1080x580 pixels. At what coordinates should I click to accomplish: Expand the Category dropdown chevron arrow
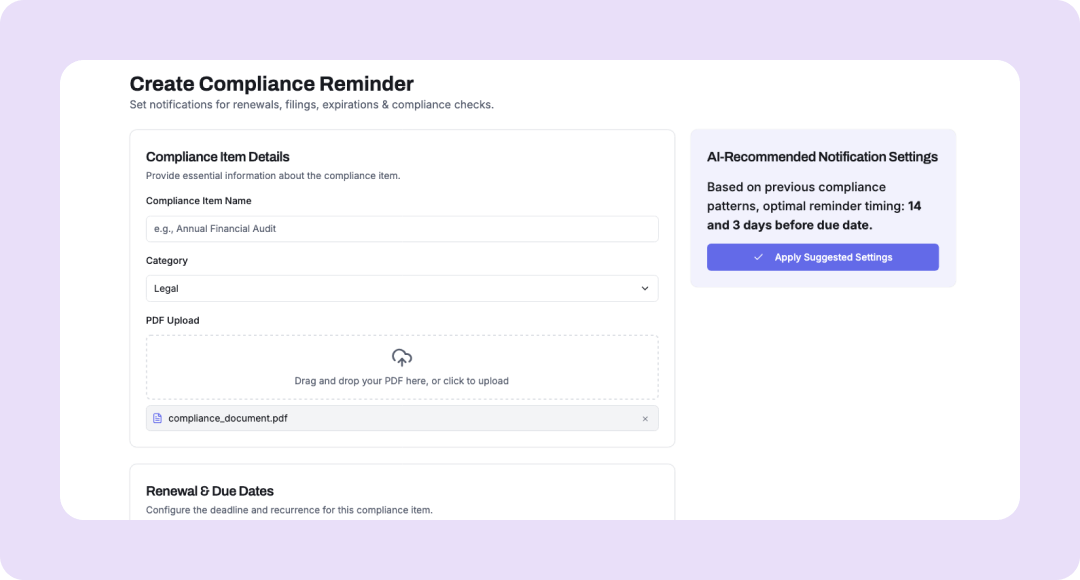(x=645, y=289)
